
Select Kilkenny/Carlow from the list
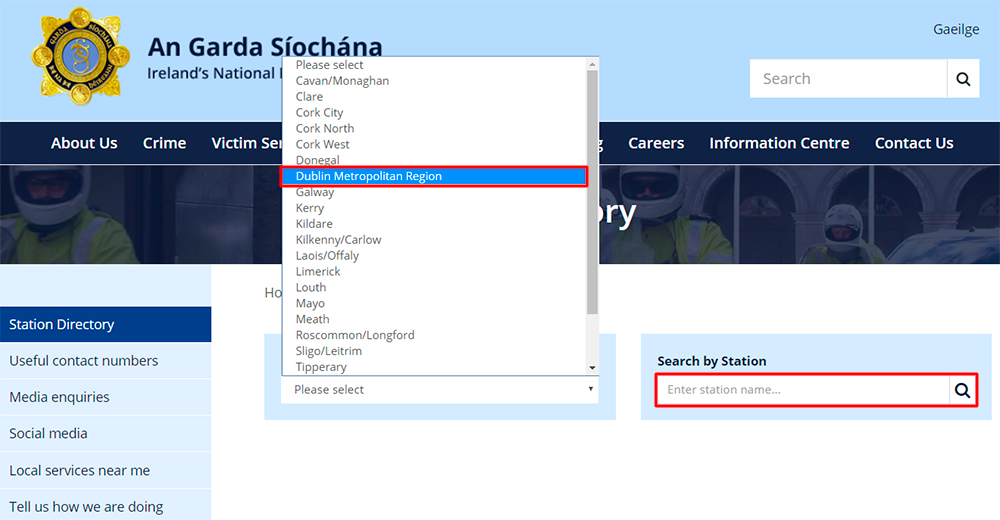[x=434, y=240]
